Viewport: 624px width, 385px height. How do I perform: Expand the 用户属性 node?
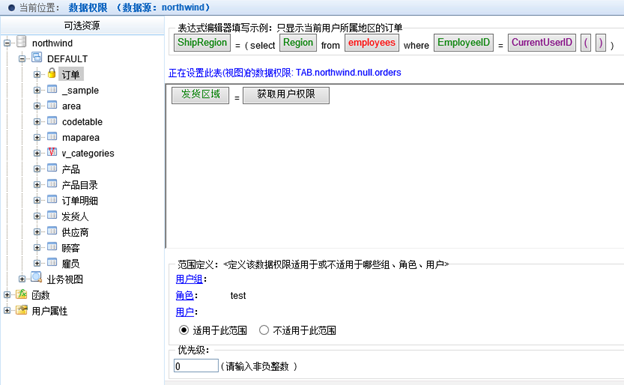pos(7,311)
